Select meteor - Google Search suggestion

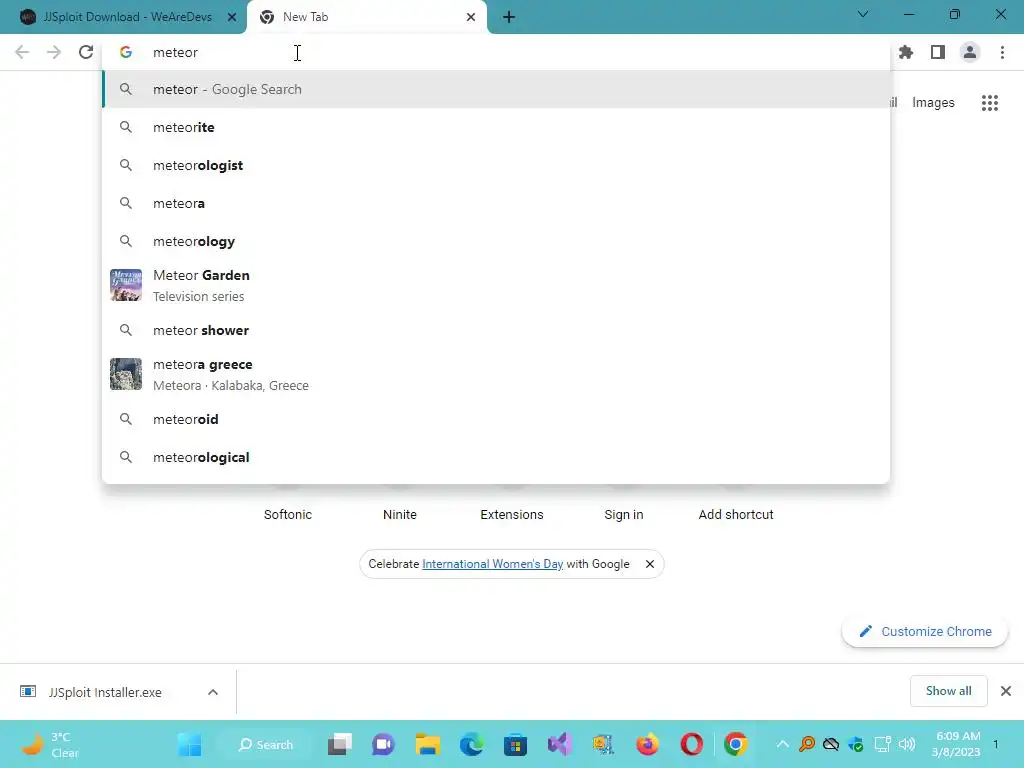(x=496, y=89)
